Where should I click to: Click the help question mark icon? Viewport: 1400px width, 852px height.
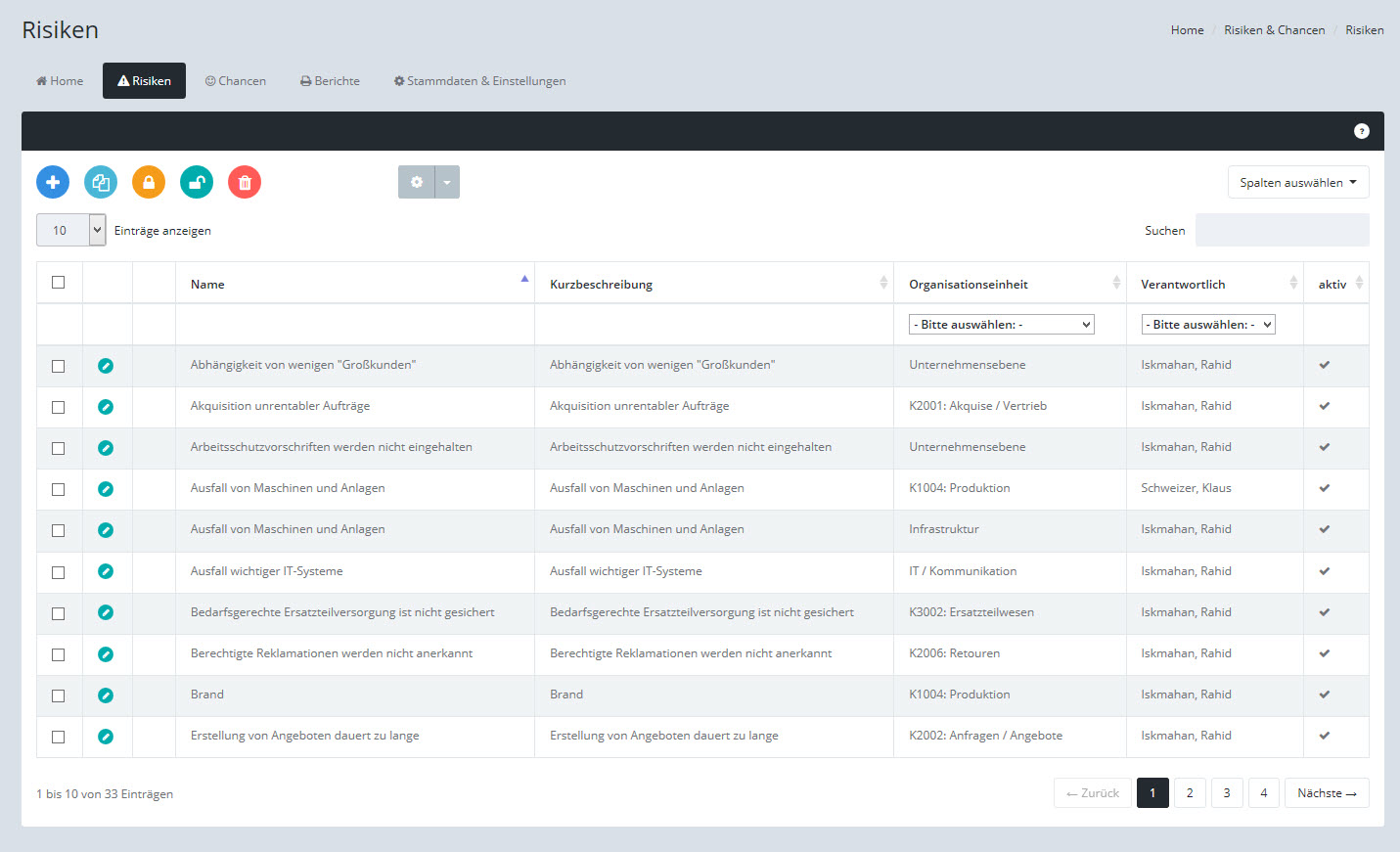1361,131
